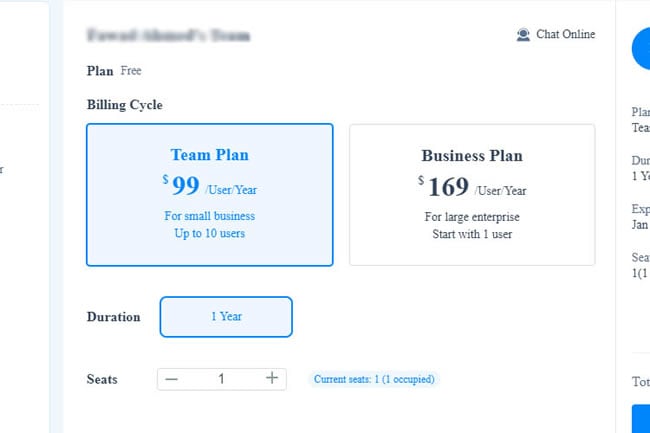Select the 1 Year duration option
650x433 pixels.
tap(226, 317)
